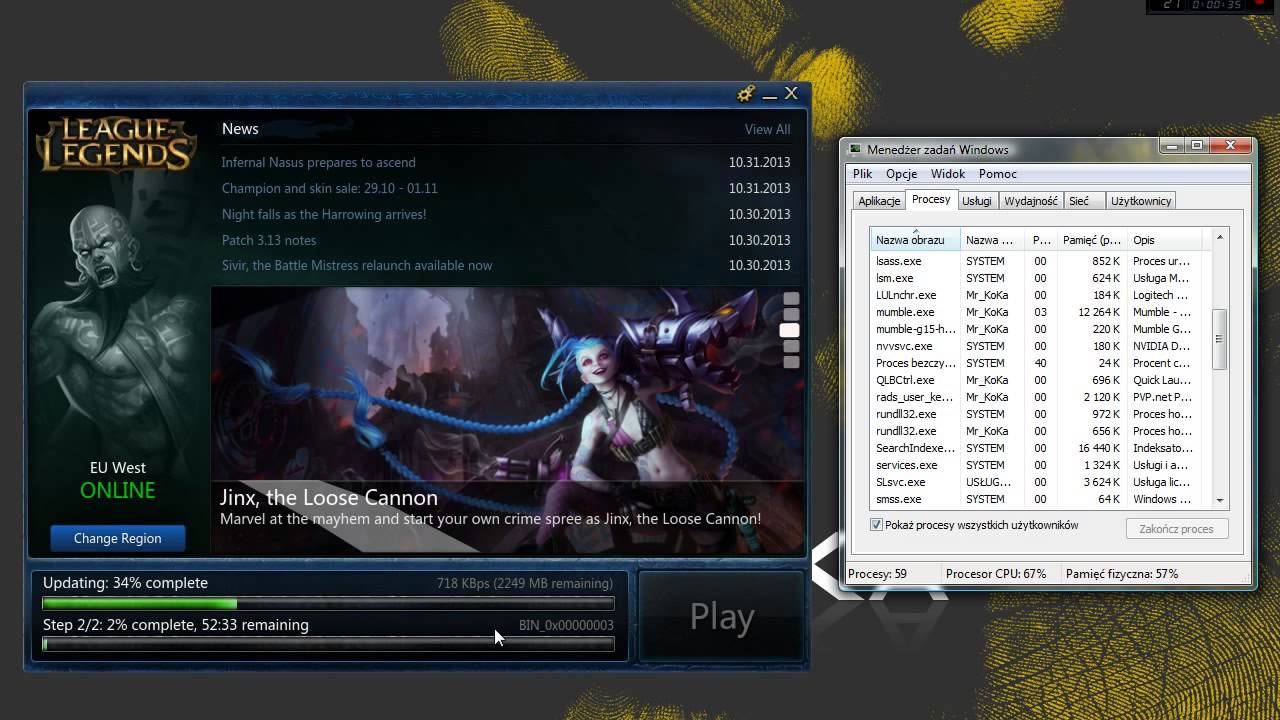1280x720 pixels.
Task: Select the SLsvc.exe process row
Action: point(1037,482)
